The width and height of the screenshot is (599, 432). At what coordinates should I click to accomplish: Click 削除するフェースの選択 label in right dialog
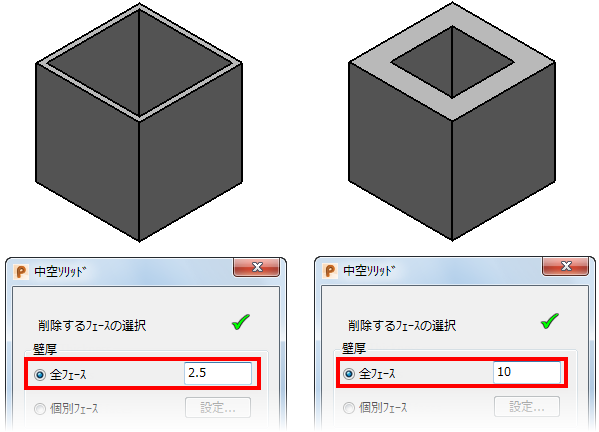point(402,325)
